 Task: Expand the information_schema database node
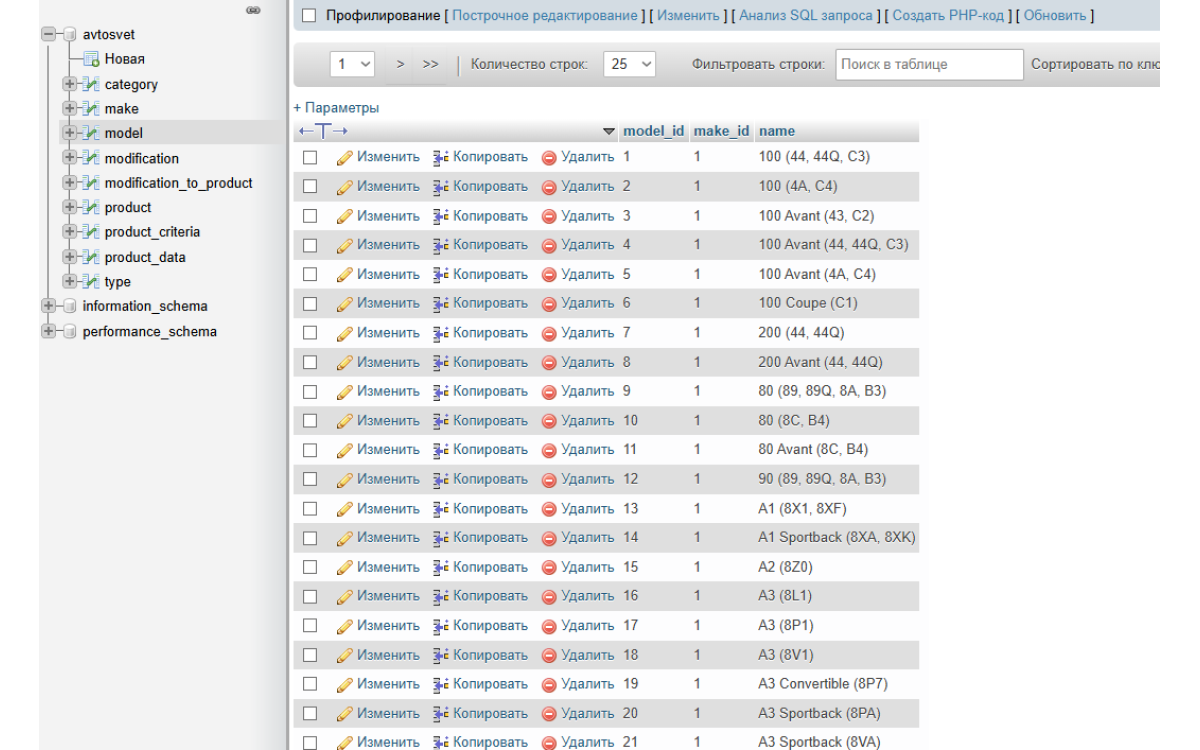[x=48, y=306]
